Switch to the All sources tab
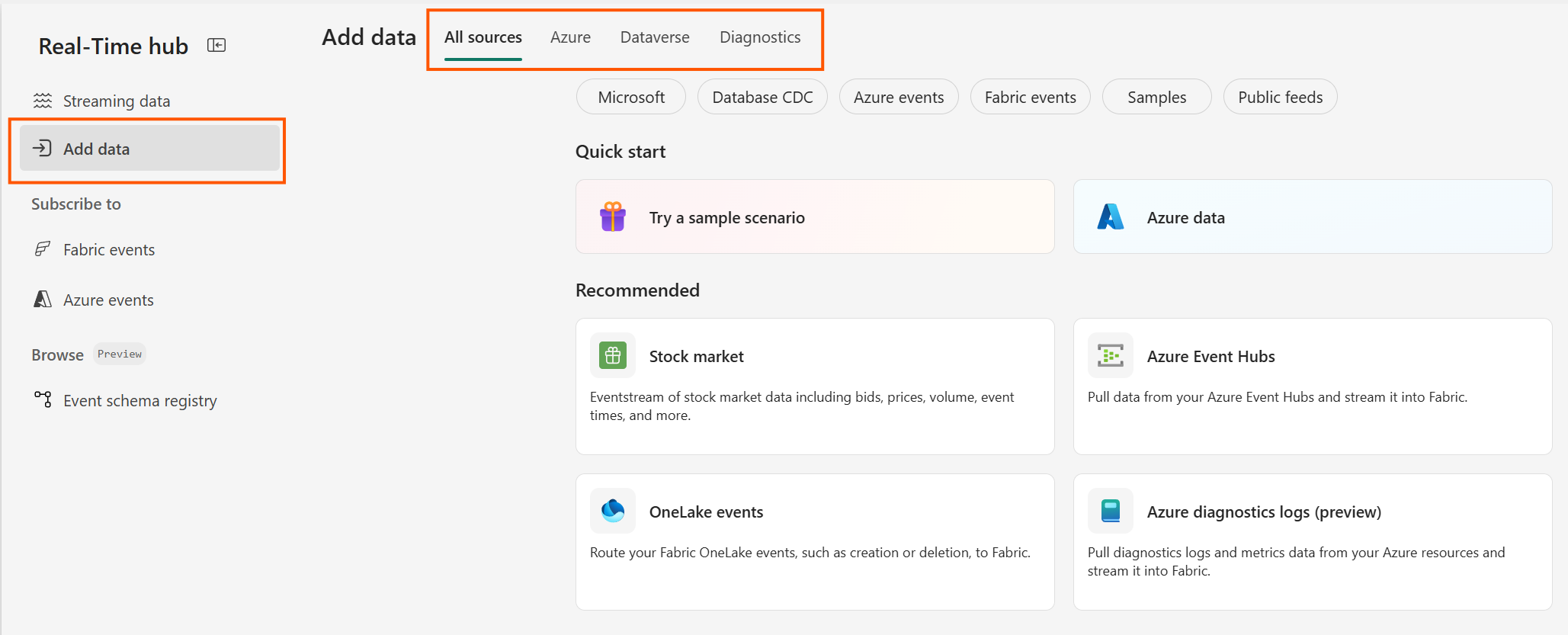The width and height of the screenshot is (1568, 635). coord(483,37)
